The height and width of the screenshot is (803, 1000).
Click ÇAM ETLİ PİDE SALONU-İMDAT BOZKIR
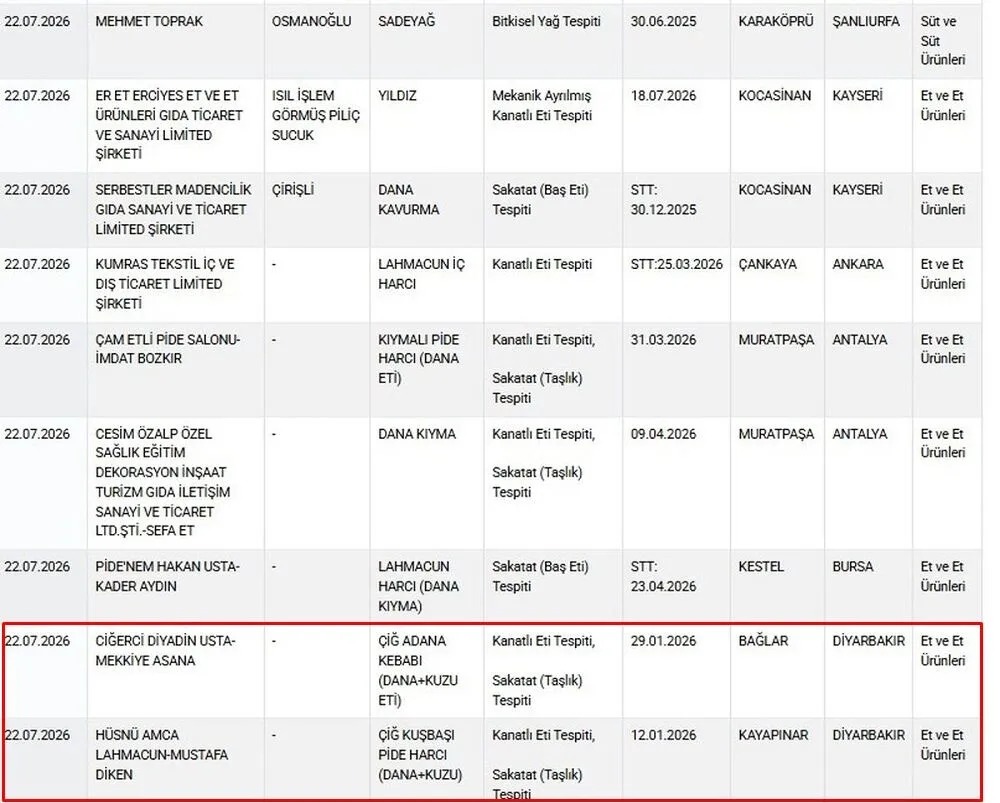pyautogui.click(x=167, y=349)
